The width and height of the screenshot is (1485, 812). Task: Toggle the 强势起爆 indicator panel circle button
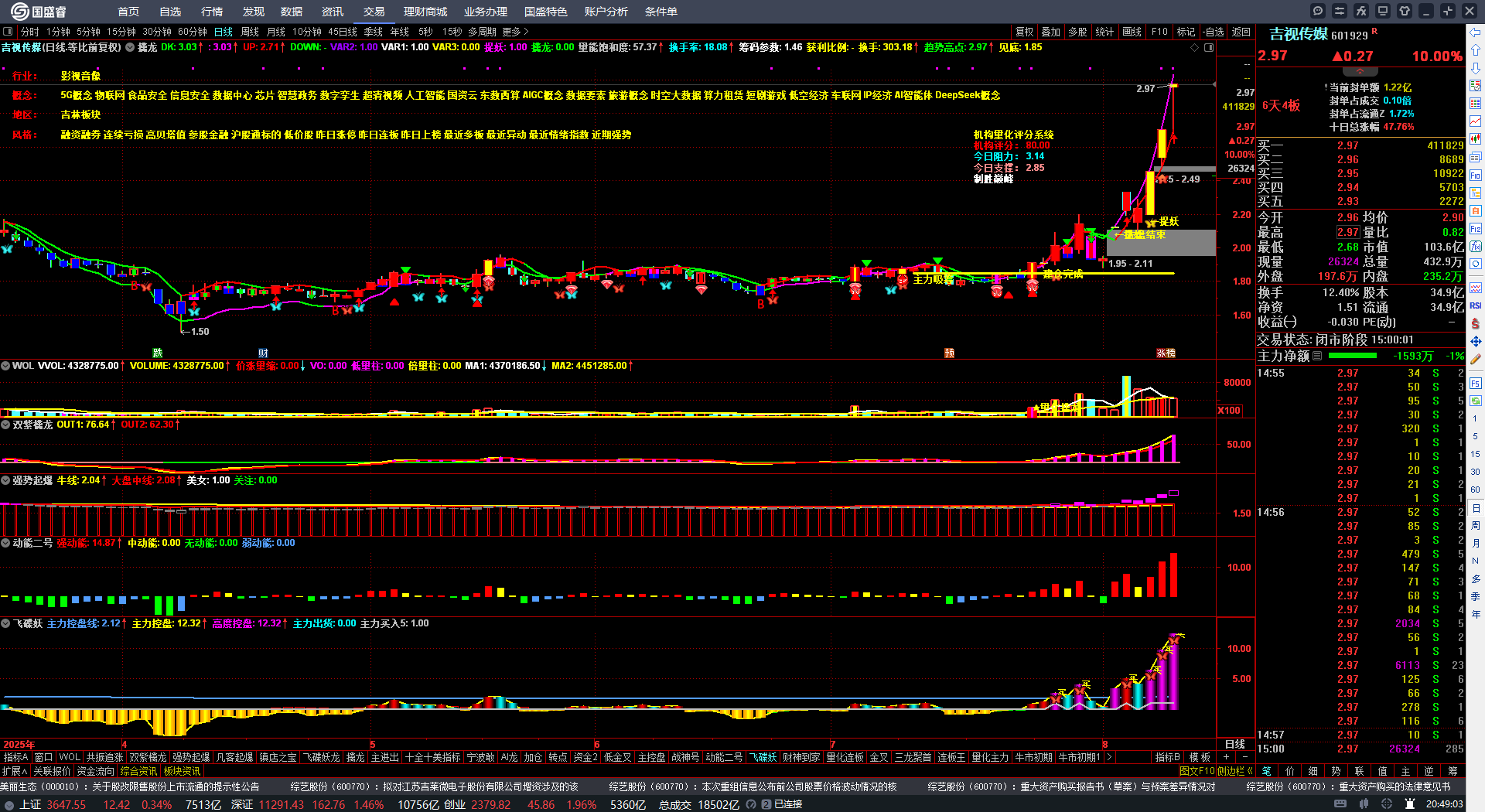tap(5, 480)
